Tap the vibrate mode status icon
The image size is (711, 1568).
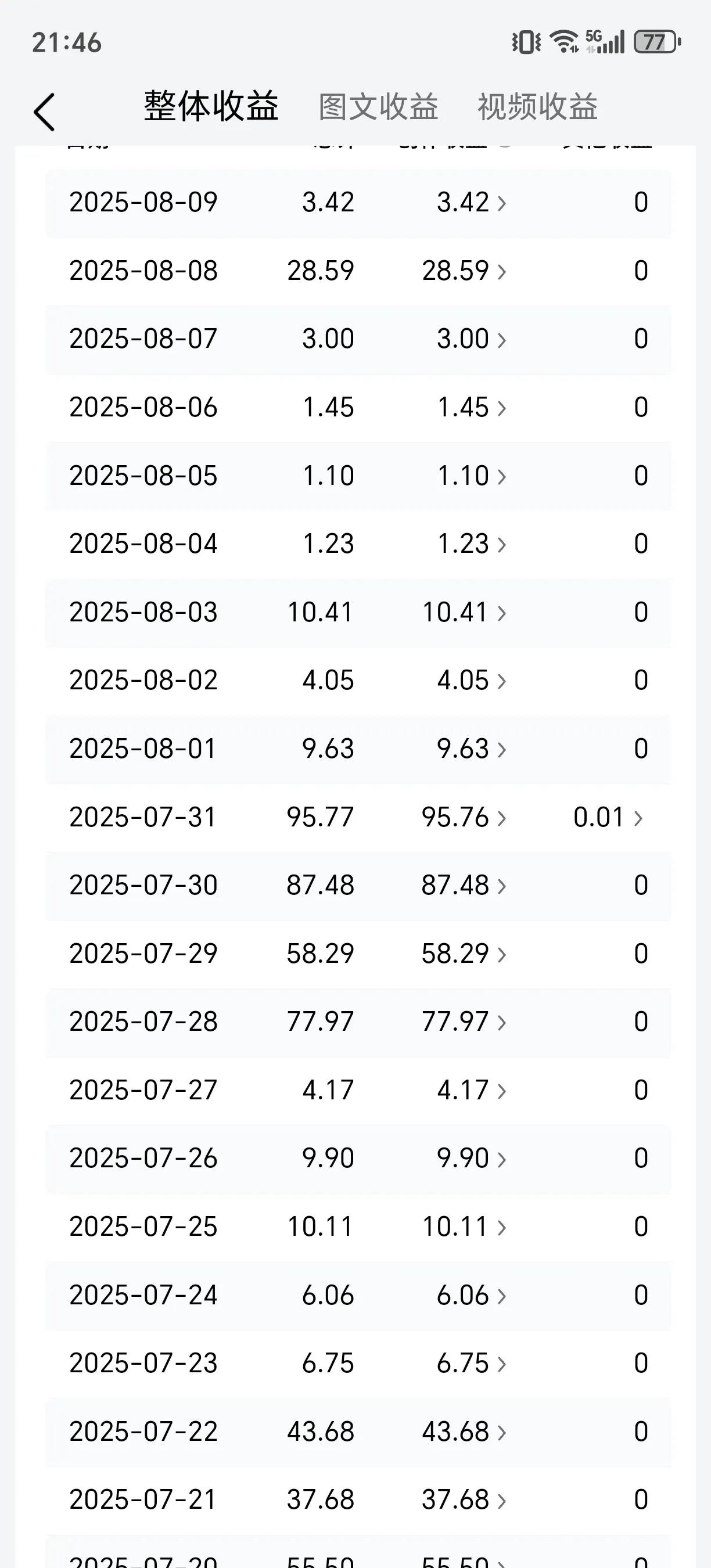(x=526, y=42)
